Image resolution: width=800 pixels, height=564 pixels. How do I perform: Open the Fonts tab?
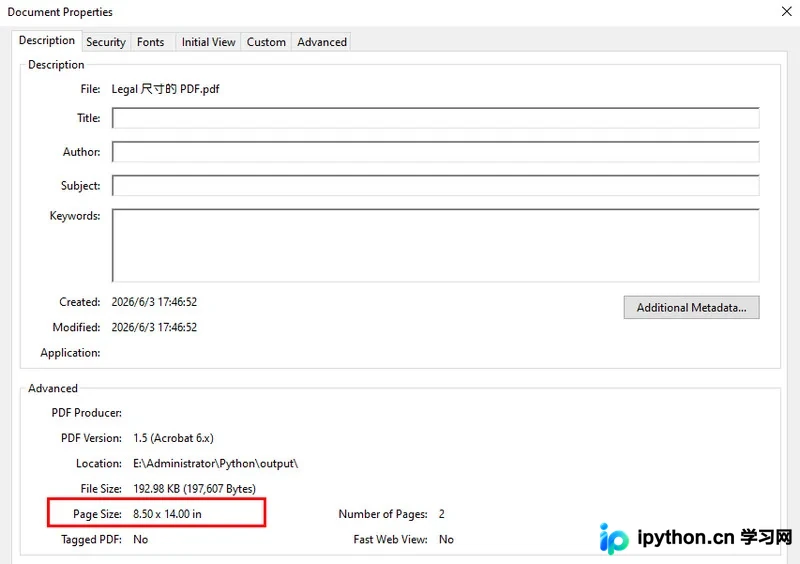(x=151, y=42)
